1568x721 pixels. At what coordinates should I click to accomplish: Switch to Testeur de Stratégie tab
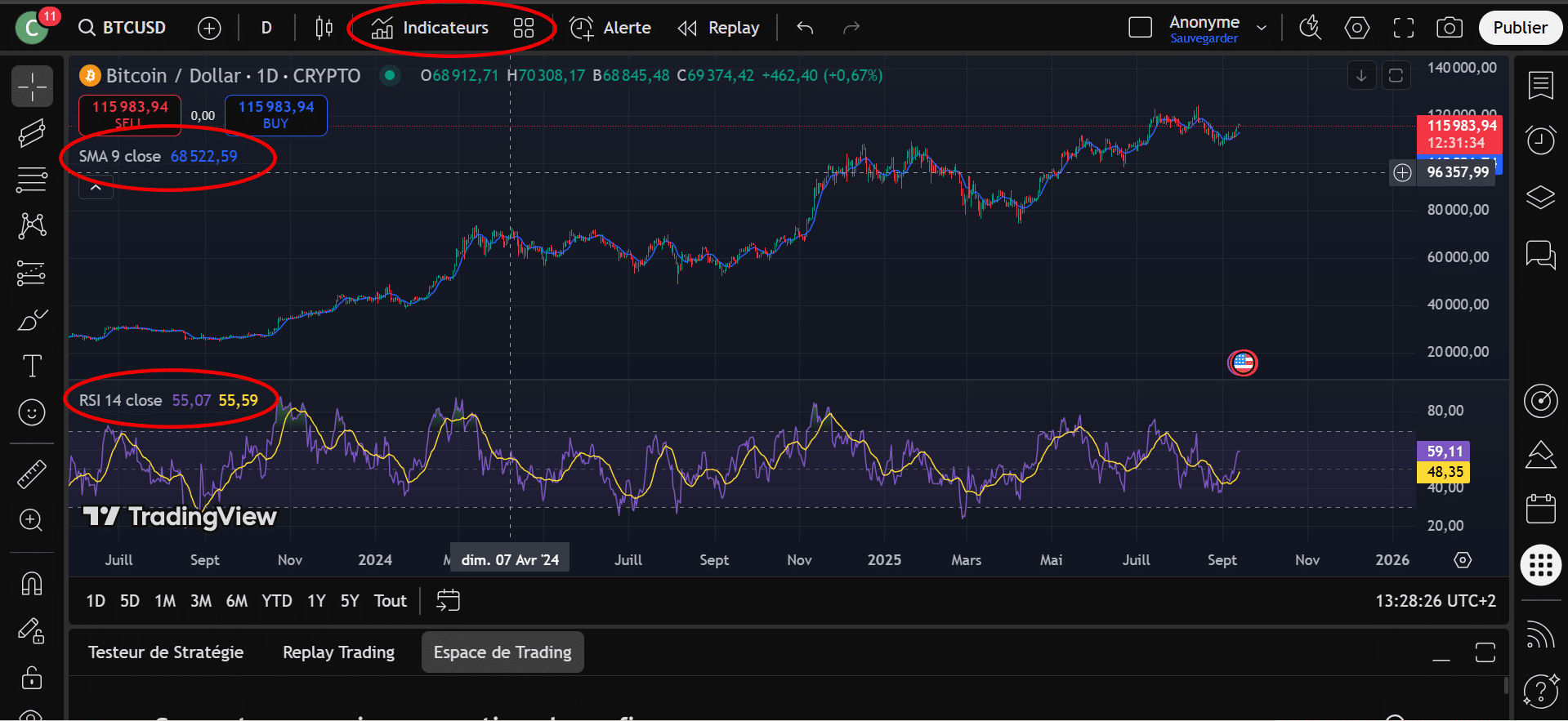166,652
